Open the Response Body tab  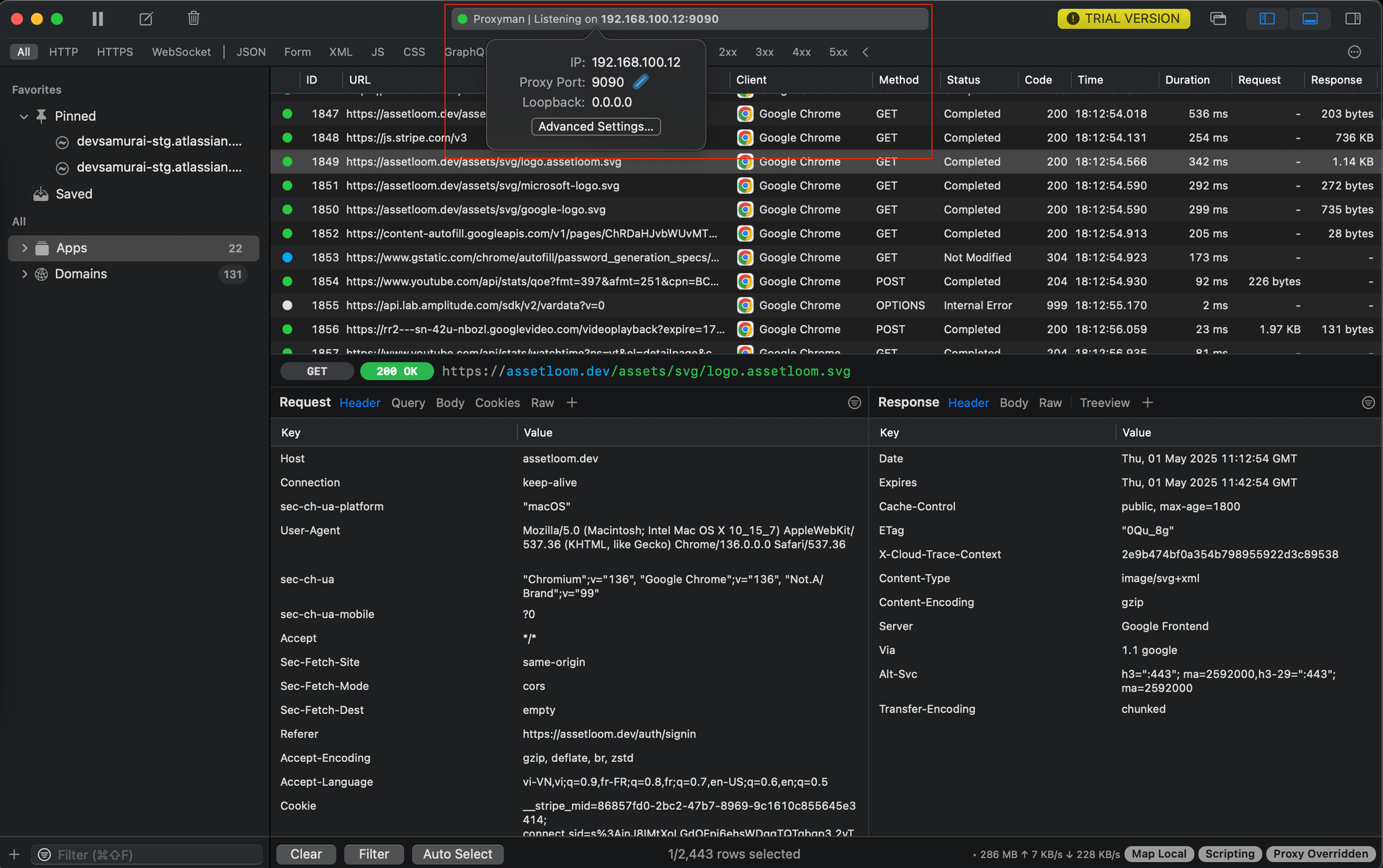pyautogui.click(x=1013, y=403)
